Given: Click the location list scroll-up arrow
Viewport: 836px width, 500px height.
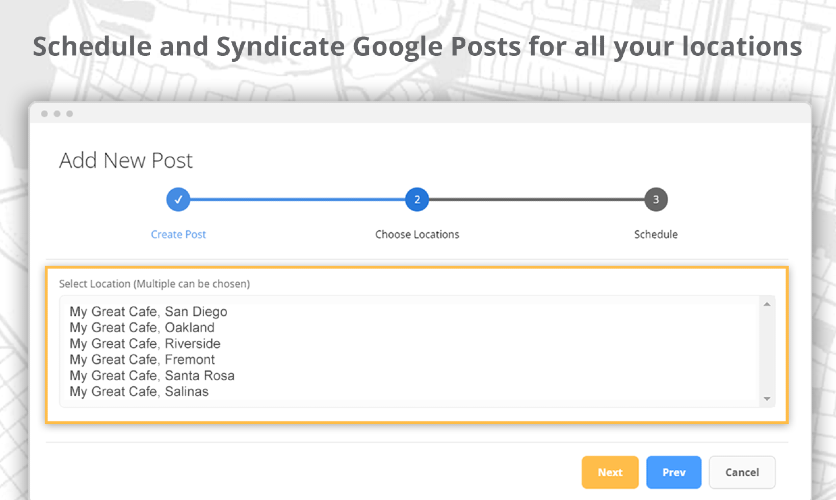Looking at the screenshot, I should (x=767, y=304).
